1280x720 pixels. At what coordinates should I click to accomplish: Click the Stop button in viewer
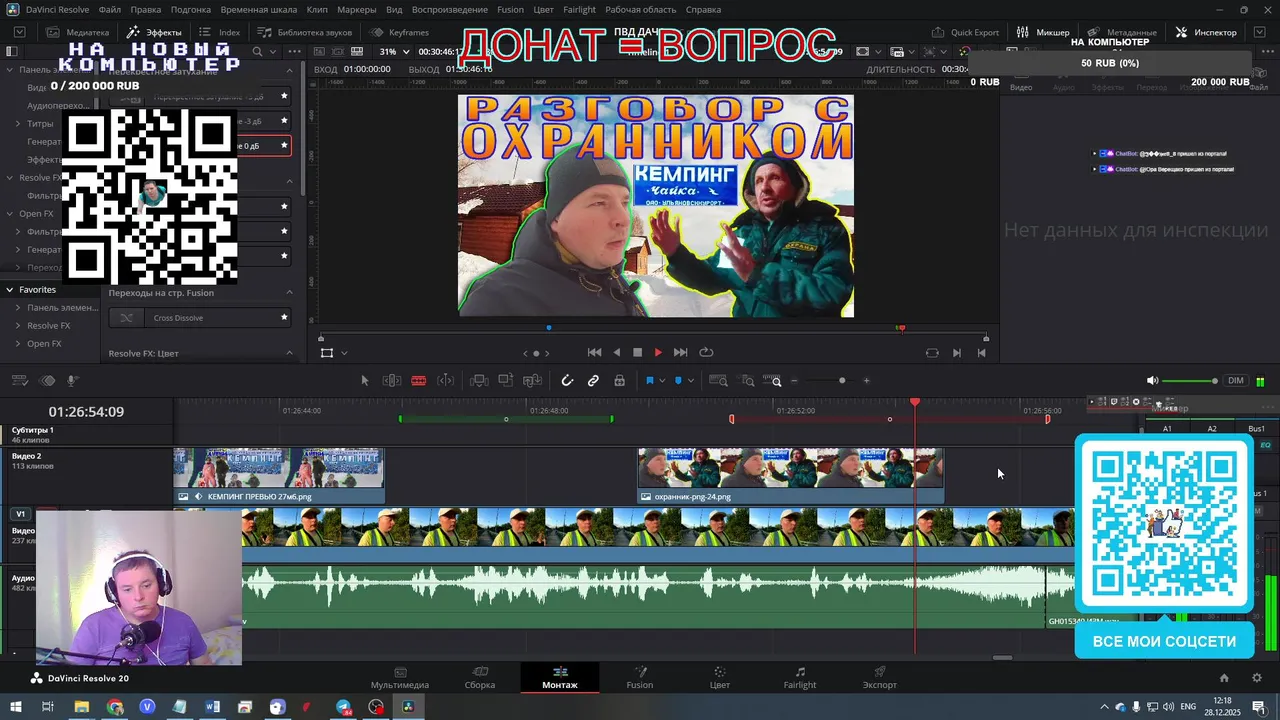(x=637, y=352)
